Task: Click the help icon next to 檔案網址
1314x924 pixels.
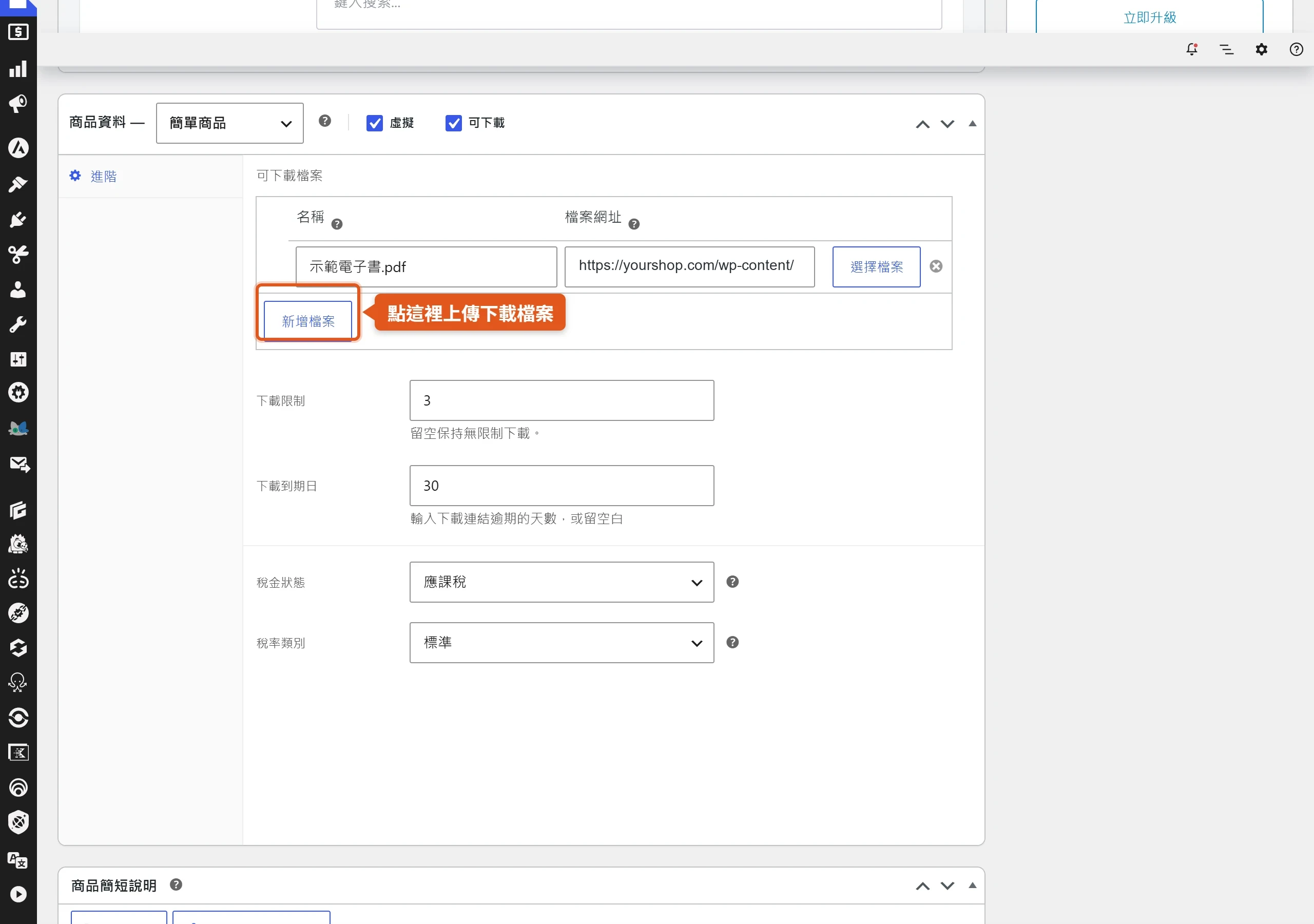Action: point(634,224)
